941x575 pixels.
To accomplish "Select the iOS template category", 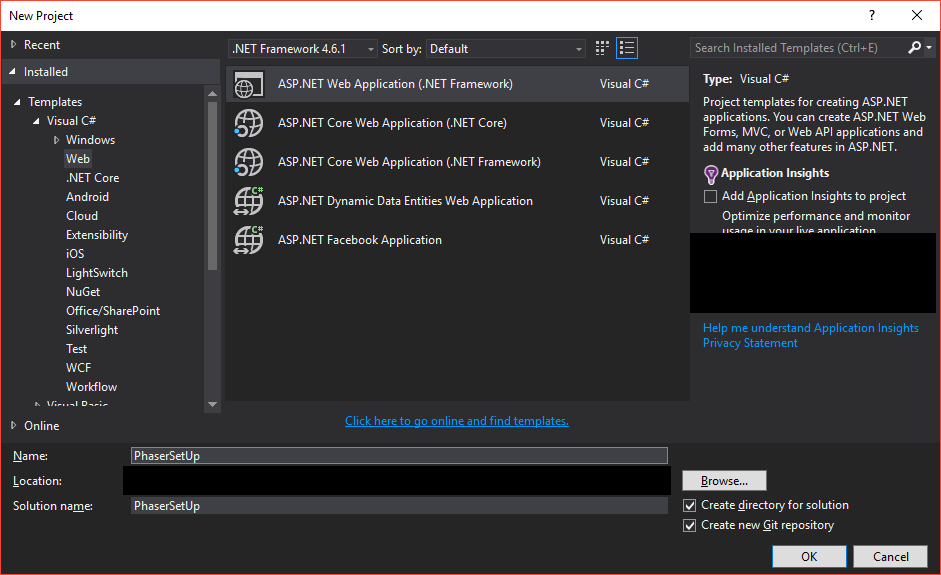I will [x=75, y=254].
